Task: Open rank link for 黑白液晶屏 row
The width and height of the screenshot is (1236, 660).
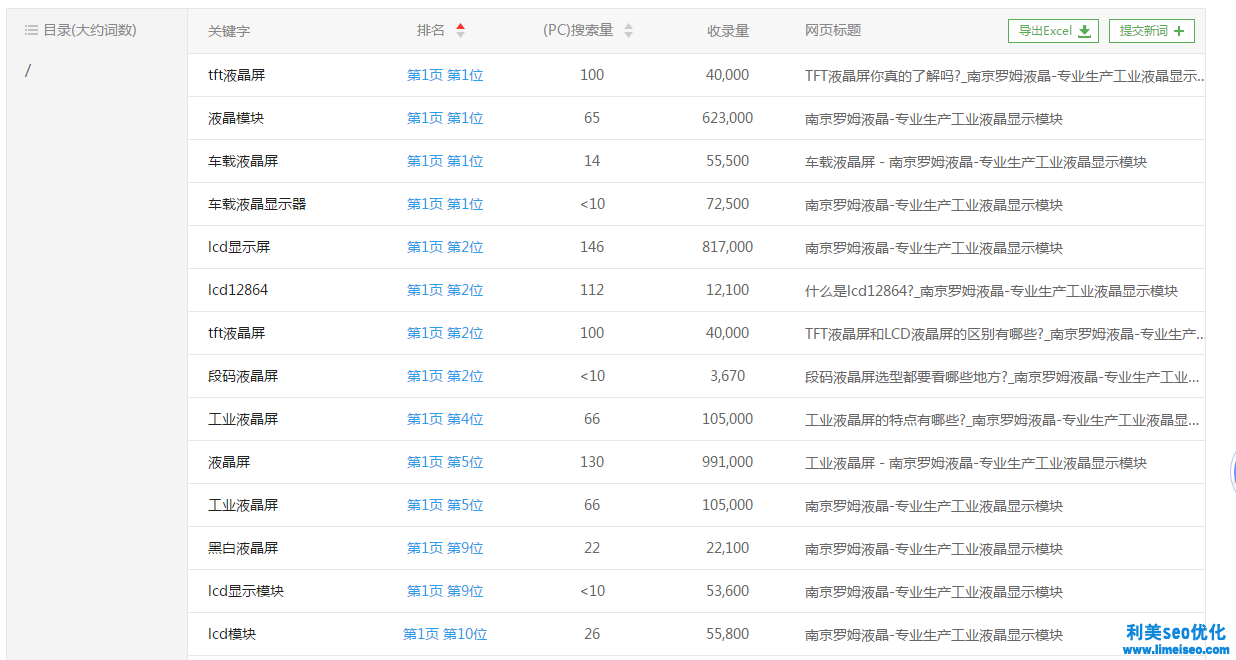Action: 445,548
